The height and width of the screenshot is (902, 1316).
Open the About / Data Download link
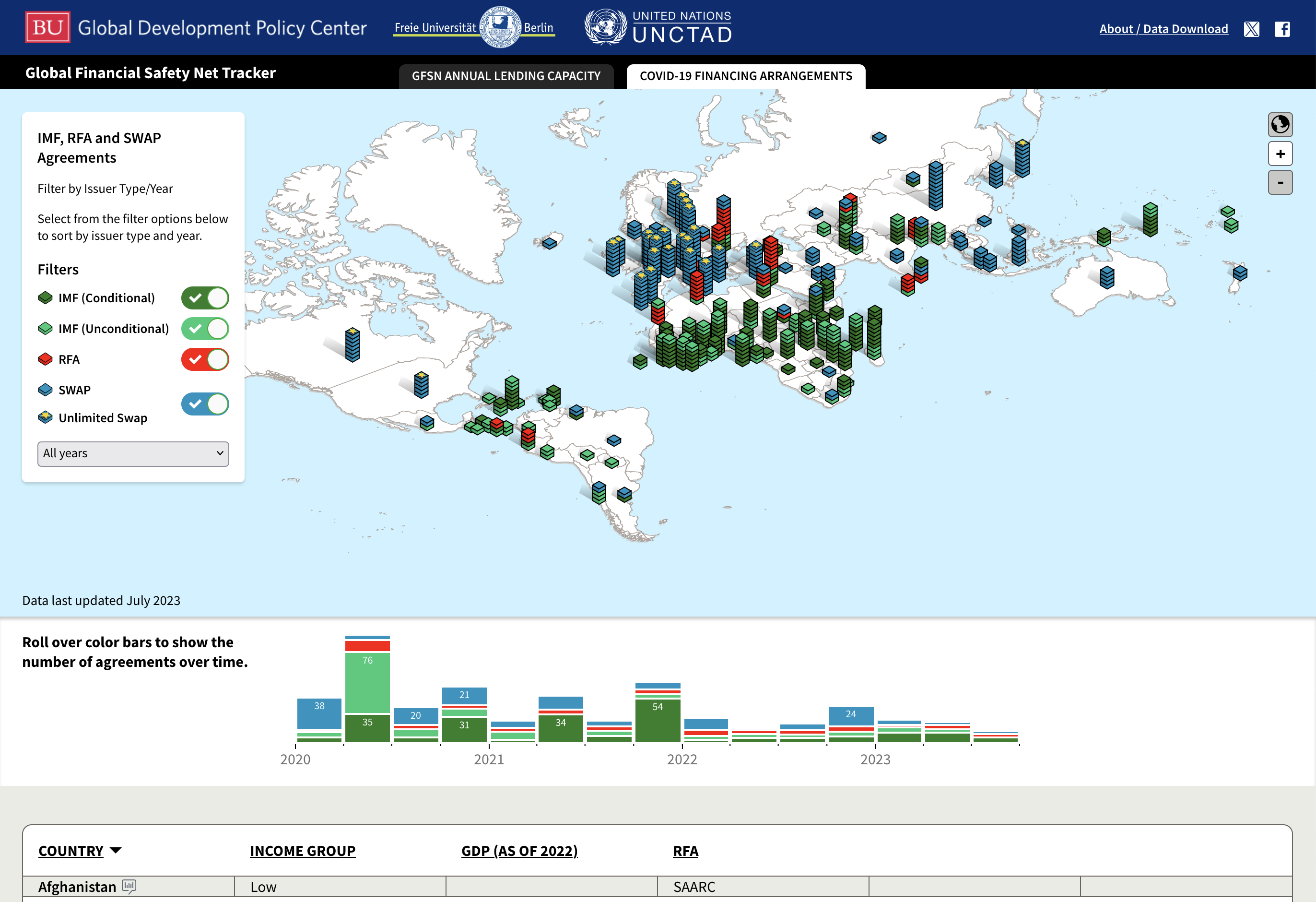click(1163, 29)
